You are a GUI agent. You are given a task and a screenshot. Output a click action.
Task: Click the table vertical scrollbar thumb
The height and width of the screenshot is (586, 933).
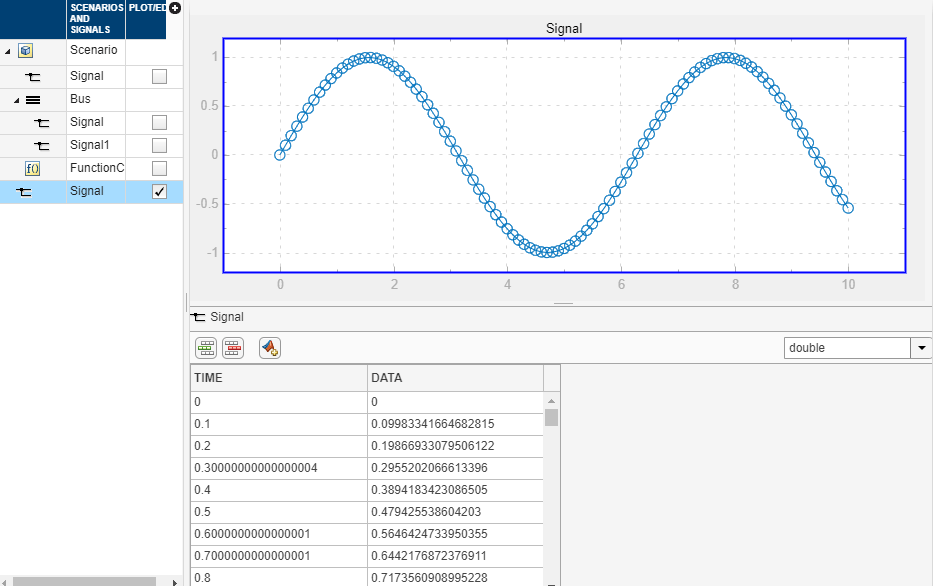(x=552, y=418)
